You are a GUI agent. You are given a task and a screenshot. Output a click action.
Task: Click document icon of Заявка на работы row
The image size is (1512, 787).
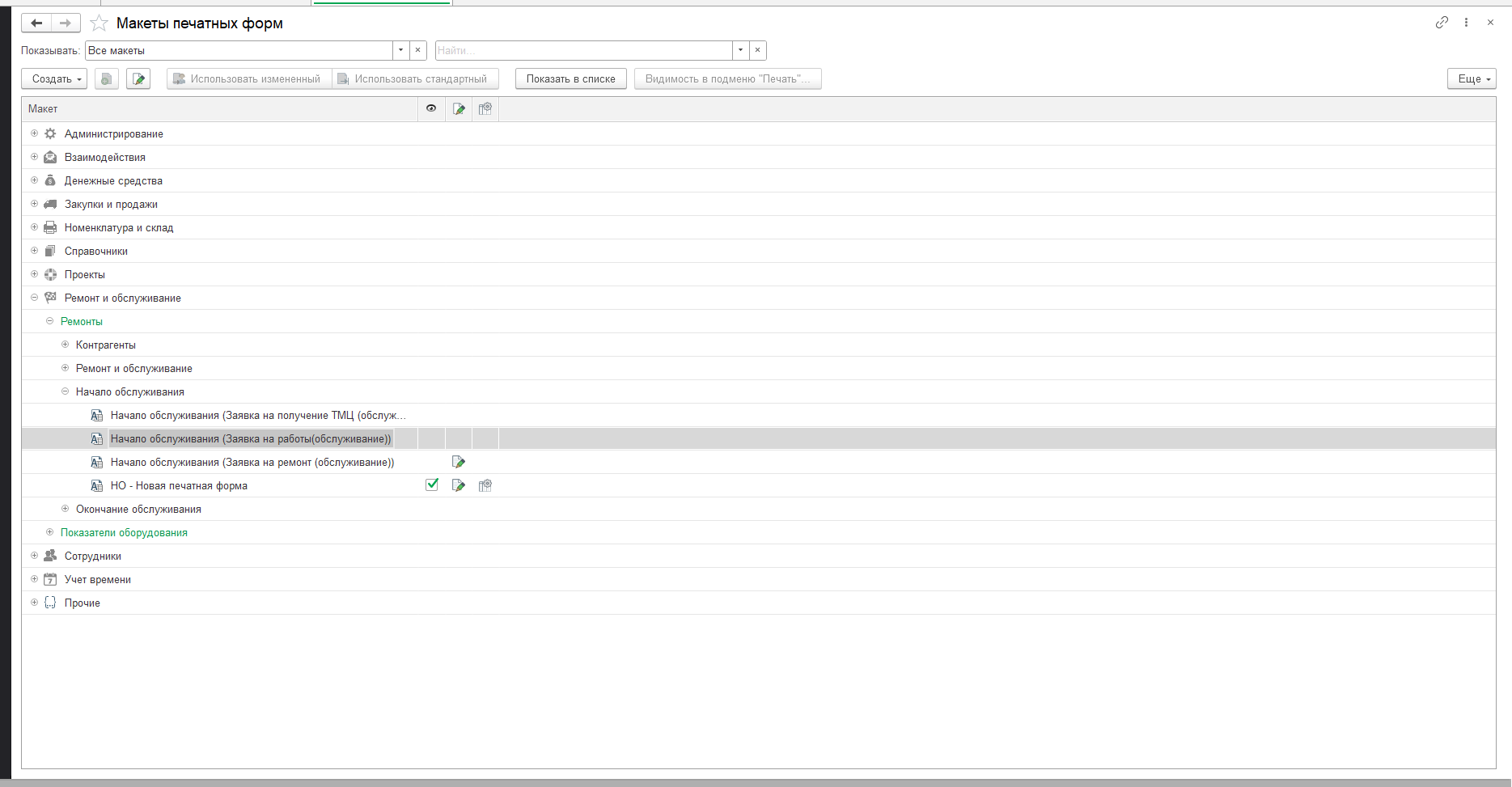[x=97, y=438]
